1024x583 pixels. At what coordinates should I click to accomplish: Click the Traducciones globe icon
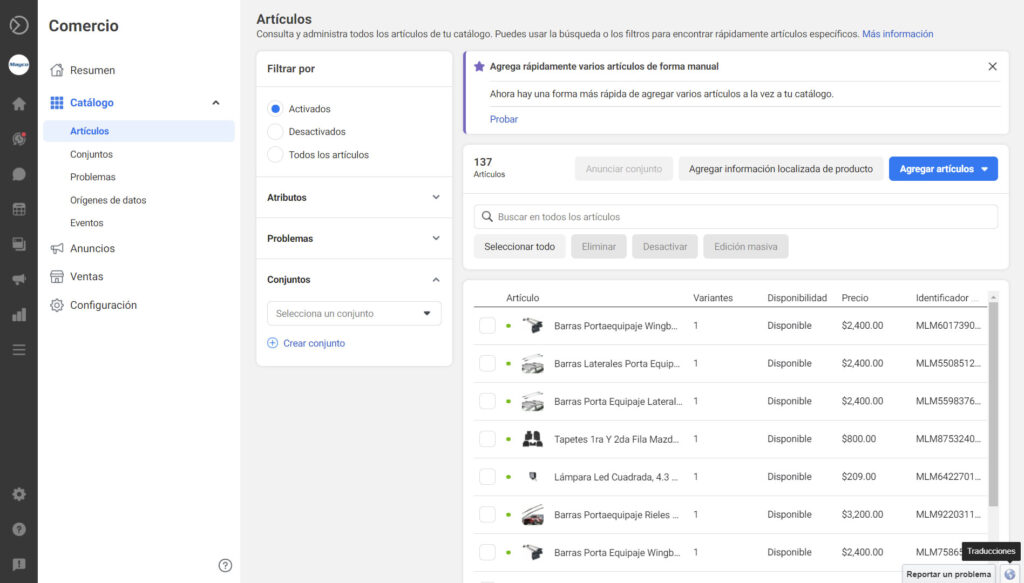(1009, 574)
